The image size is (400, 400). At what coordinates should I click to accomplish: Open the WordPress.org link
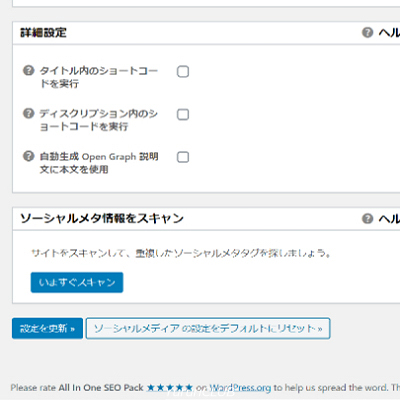[x=240, y=388]
